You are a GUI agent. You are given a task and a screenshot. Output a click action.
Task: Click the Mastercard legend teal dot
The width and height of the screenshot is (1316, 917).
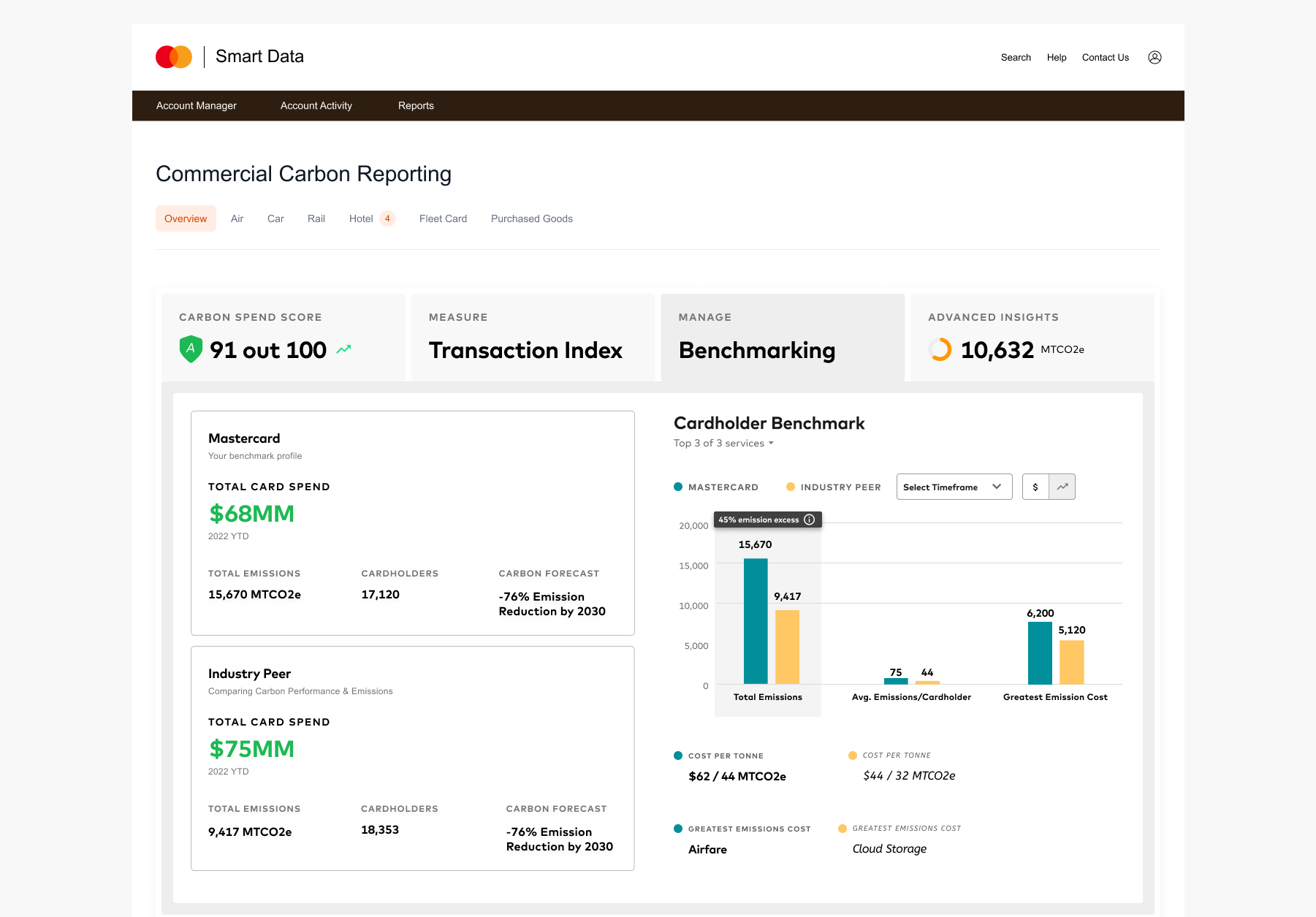tap(678, 487)
